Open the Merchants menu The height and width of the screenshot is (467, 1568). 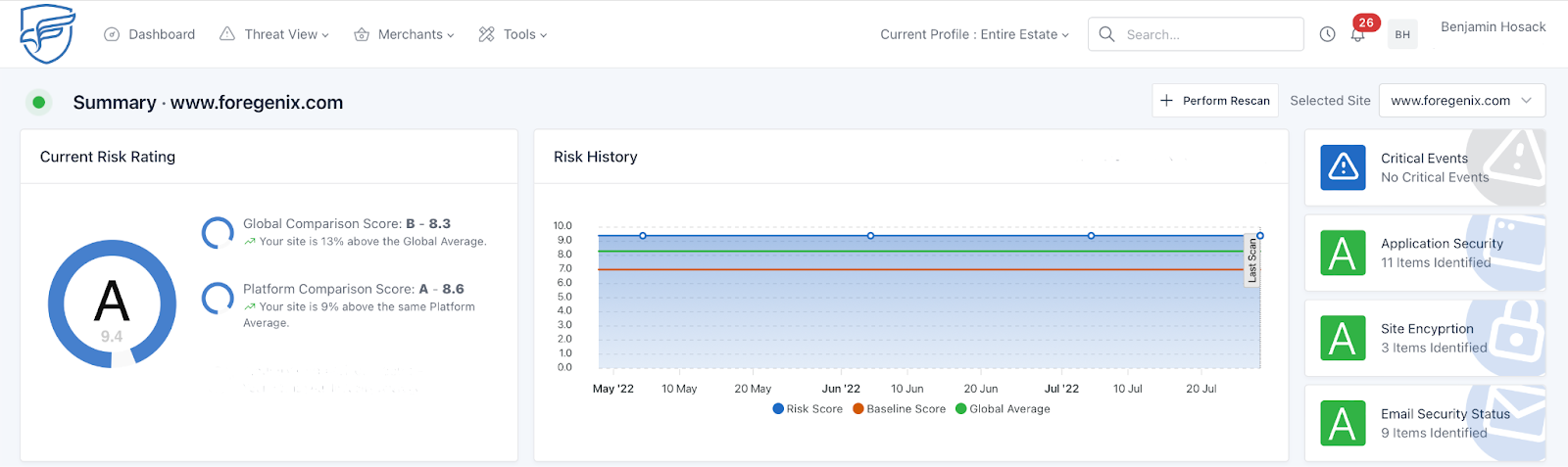point(404,34)
